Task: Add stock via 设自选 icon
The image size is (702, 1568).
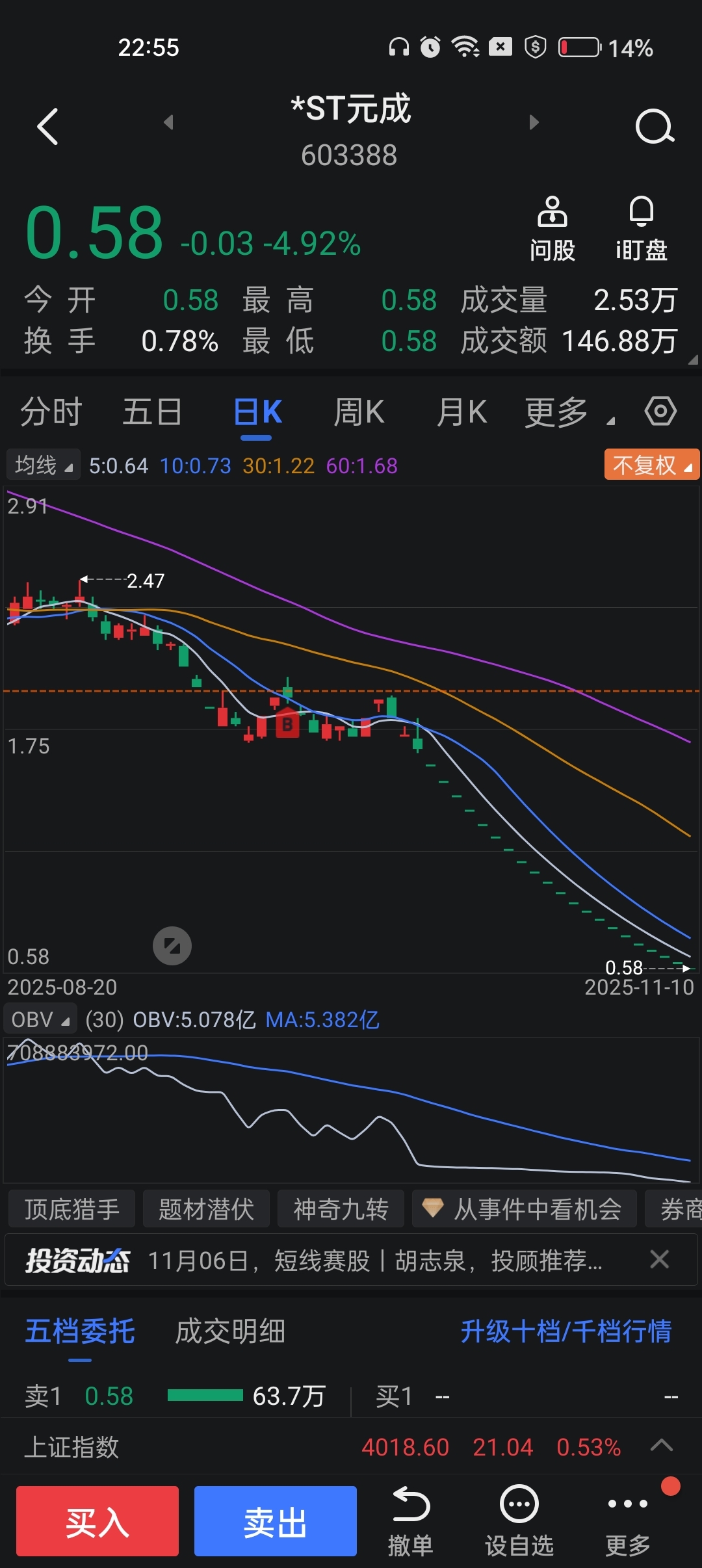Action: click(519, 1521)
